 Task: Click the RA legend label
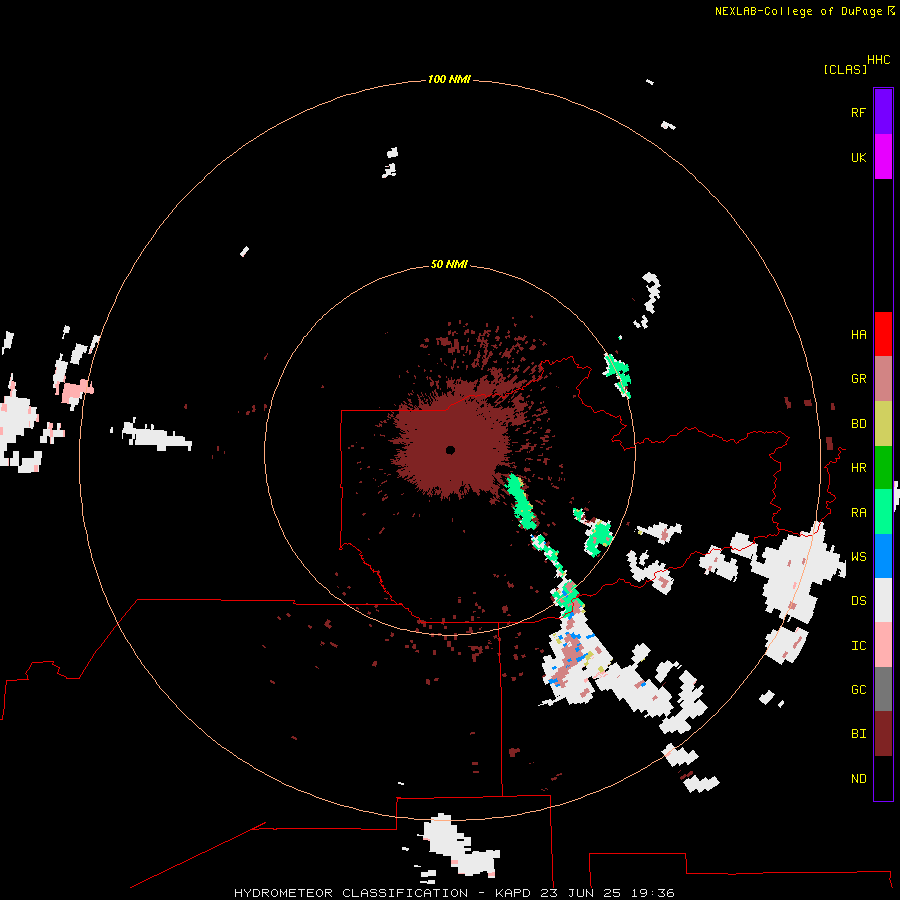click(x=858, y=513)
